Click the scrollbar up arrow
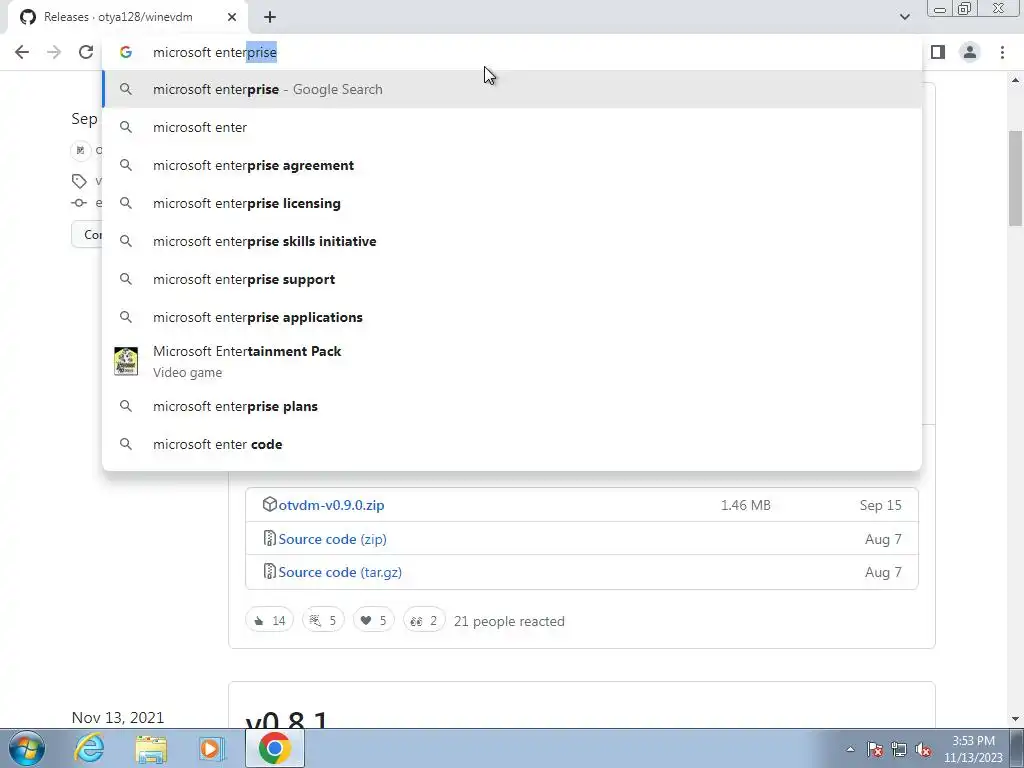This screenshot has height=768, width=1024. [x=1016, y=80]
